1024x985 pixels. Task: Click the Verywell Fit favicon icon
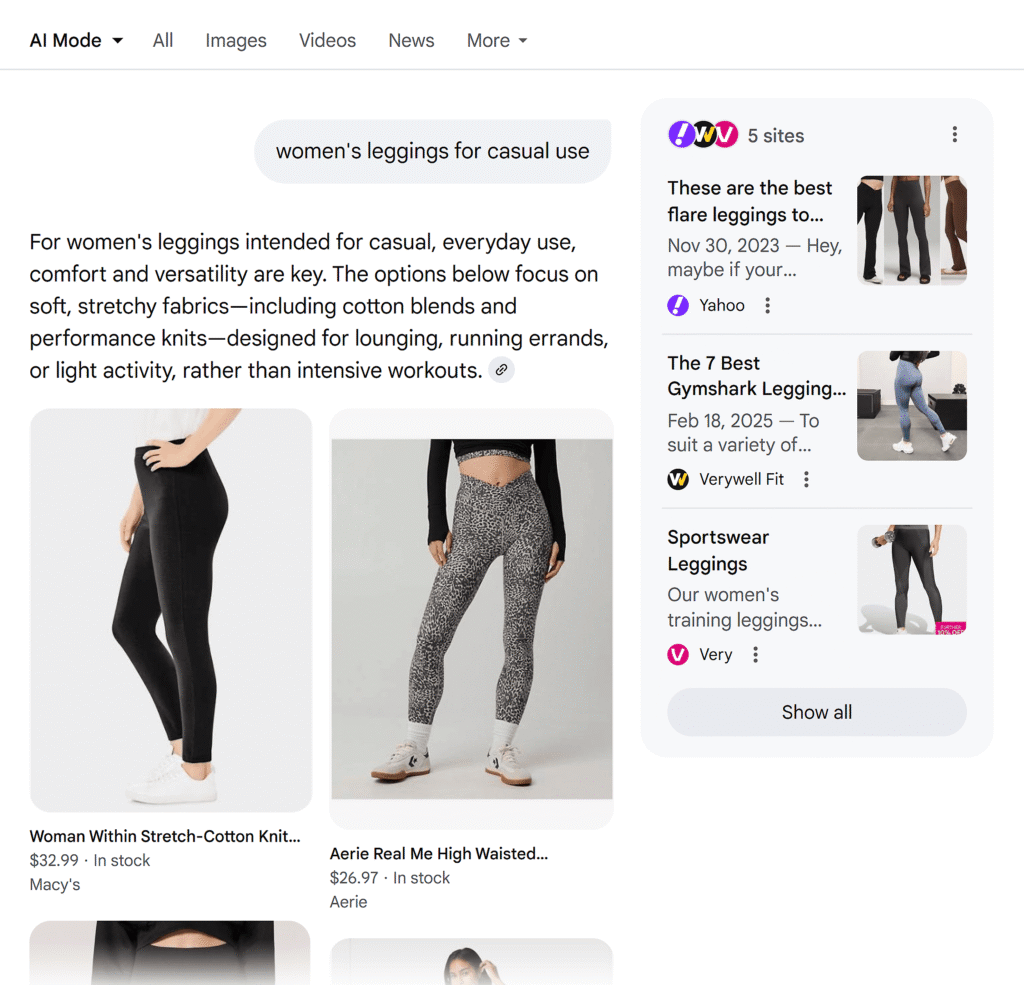[x=678, y=479]
